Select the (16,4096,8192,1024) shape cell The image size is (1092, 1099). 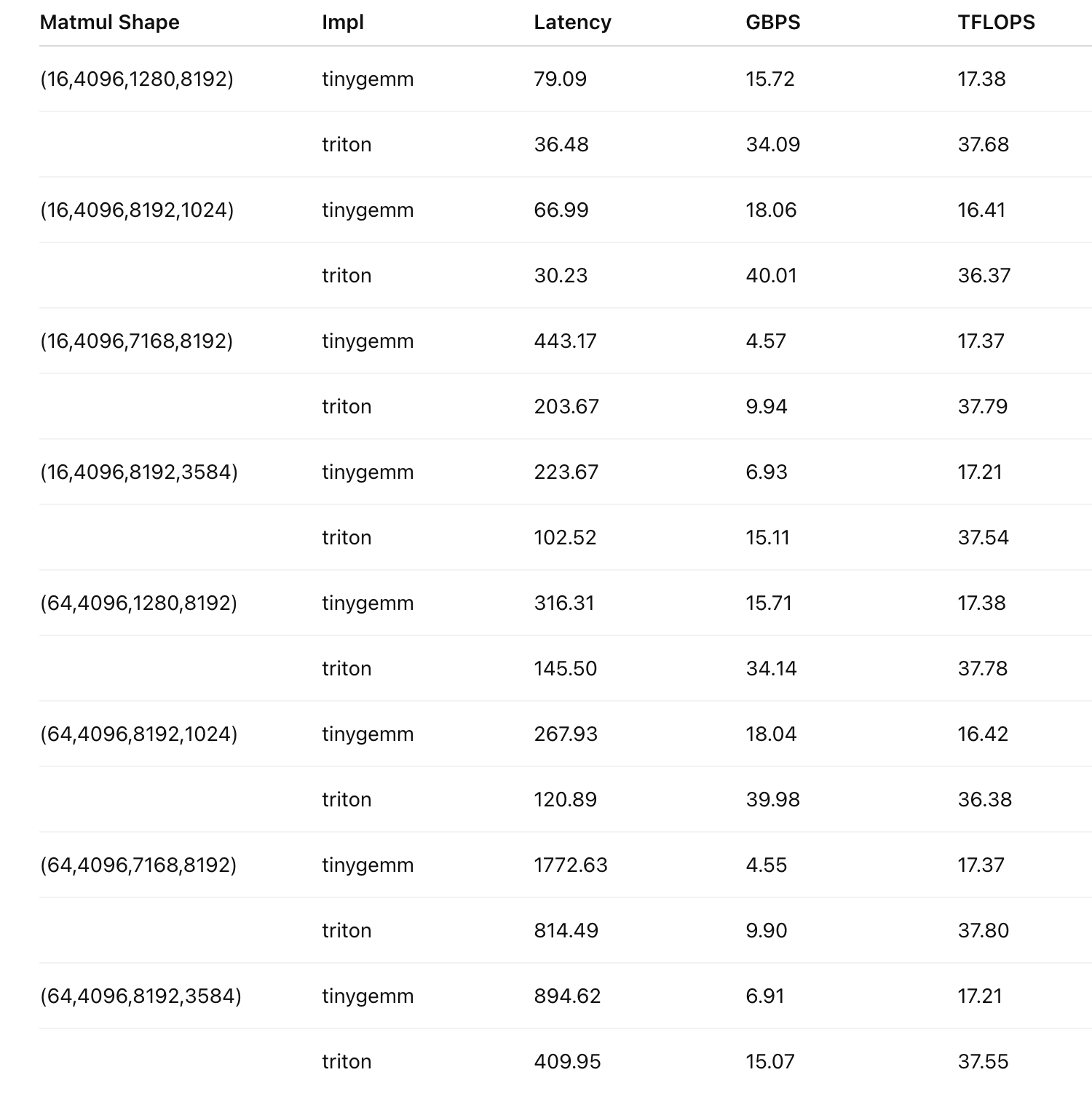pyautogui.click(x=137, y=210)
